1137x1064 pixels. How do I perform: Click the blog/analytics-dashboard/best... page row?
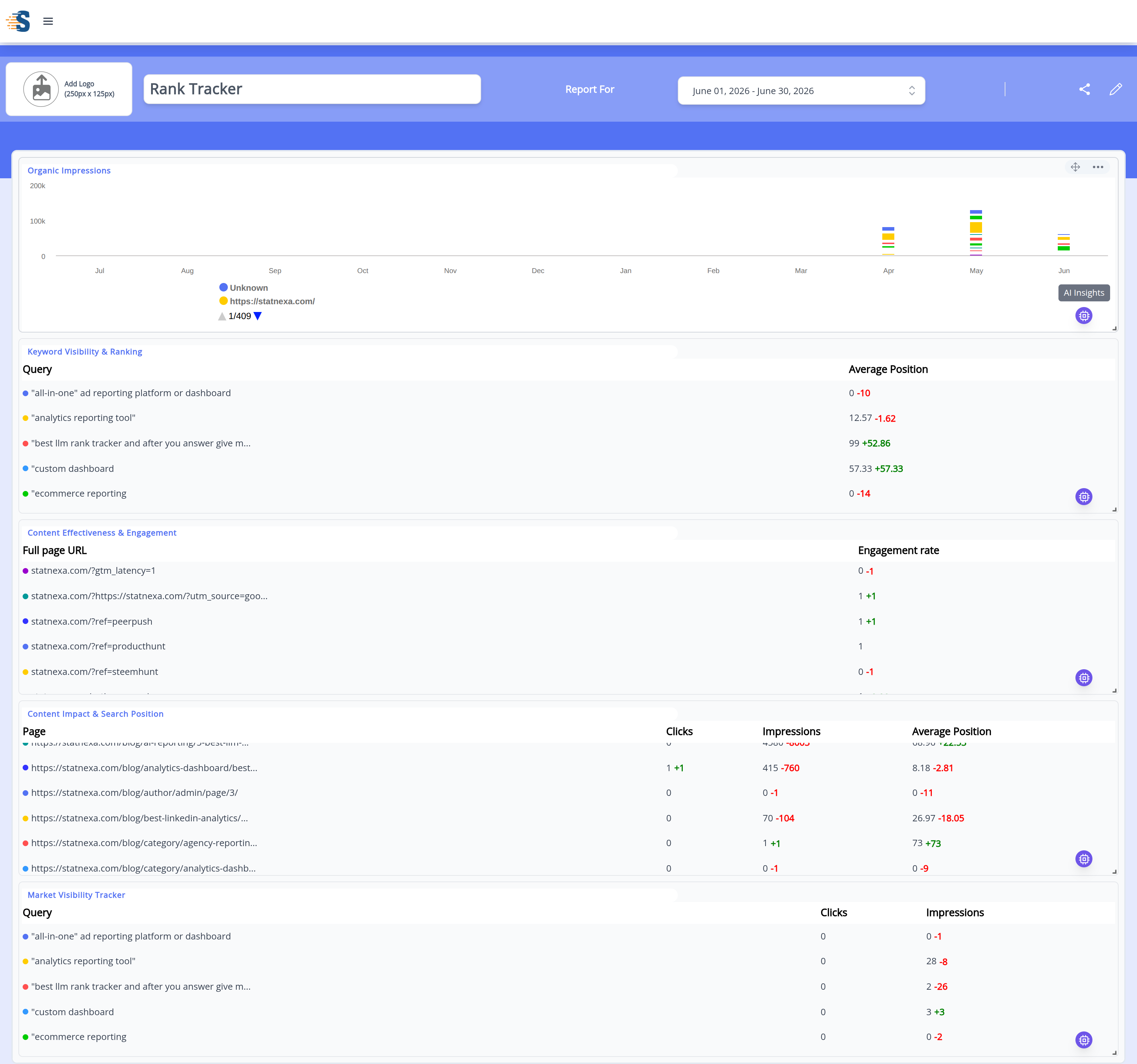568,768
